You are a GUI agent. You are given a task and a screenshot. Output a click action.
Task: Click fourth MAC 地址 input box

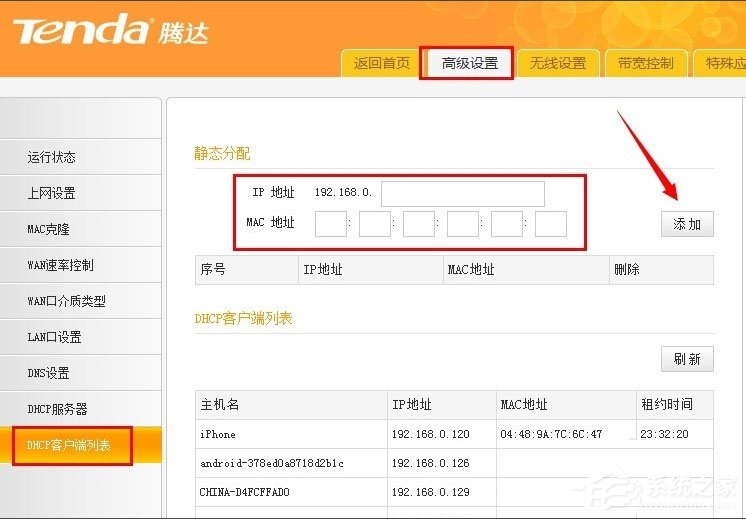[463, 224]
